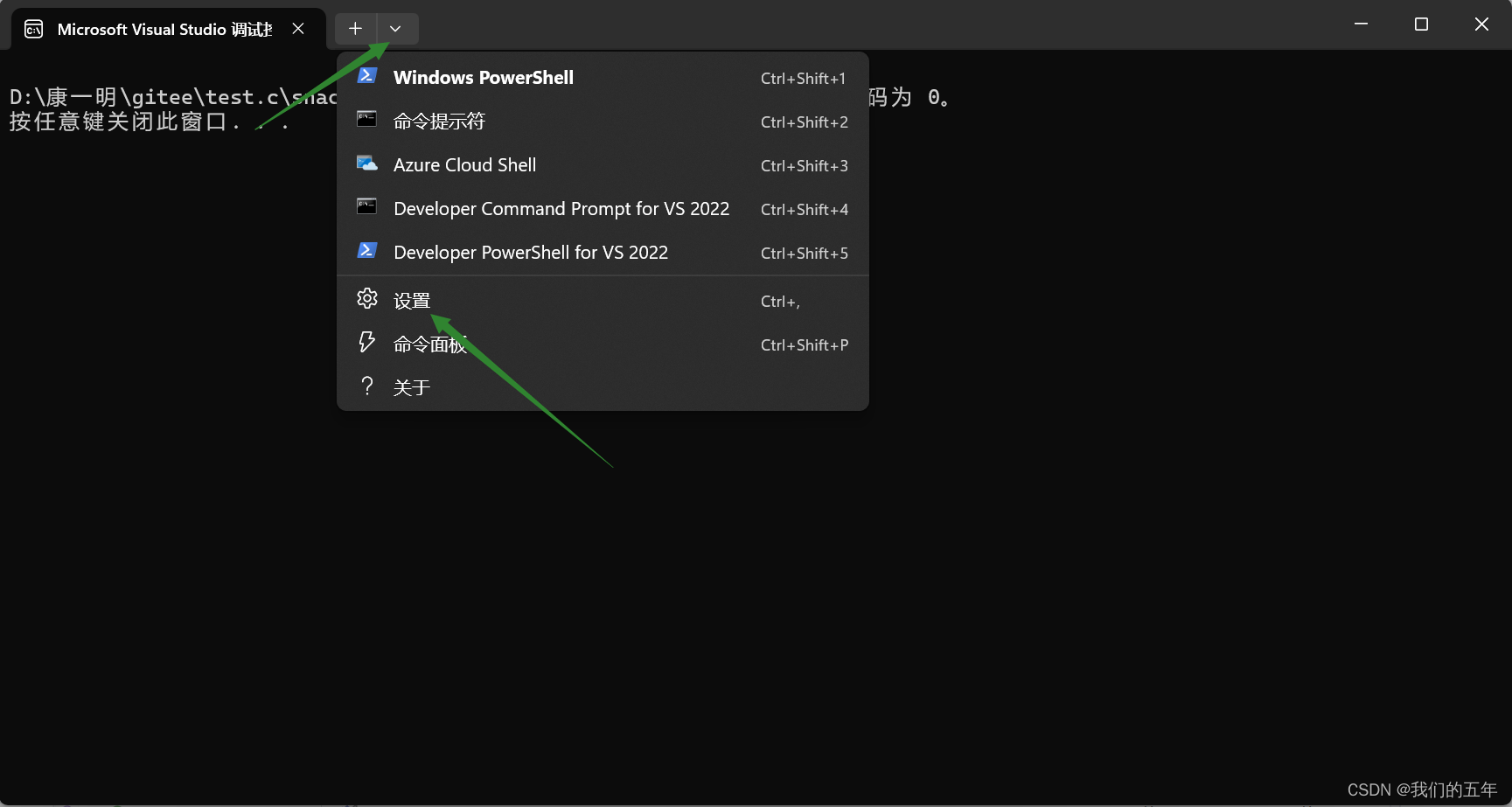The height and width of the screenshot is (807, 1512).
Task: Open 命令提示符 profile
Action: (x=603, y=122)
